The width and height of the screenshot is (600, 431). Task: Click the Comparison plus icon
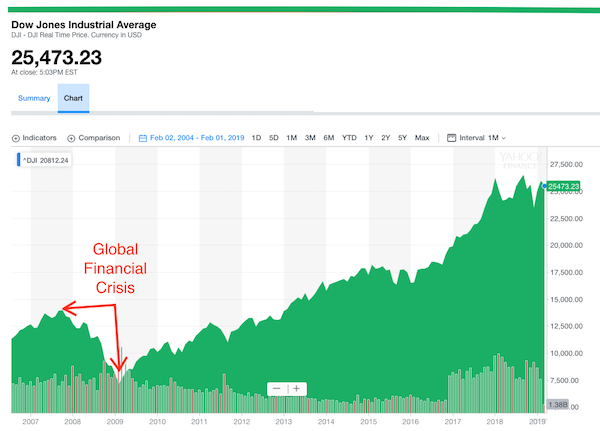[71, 139]
